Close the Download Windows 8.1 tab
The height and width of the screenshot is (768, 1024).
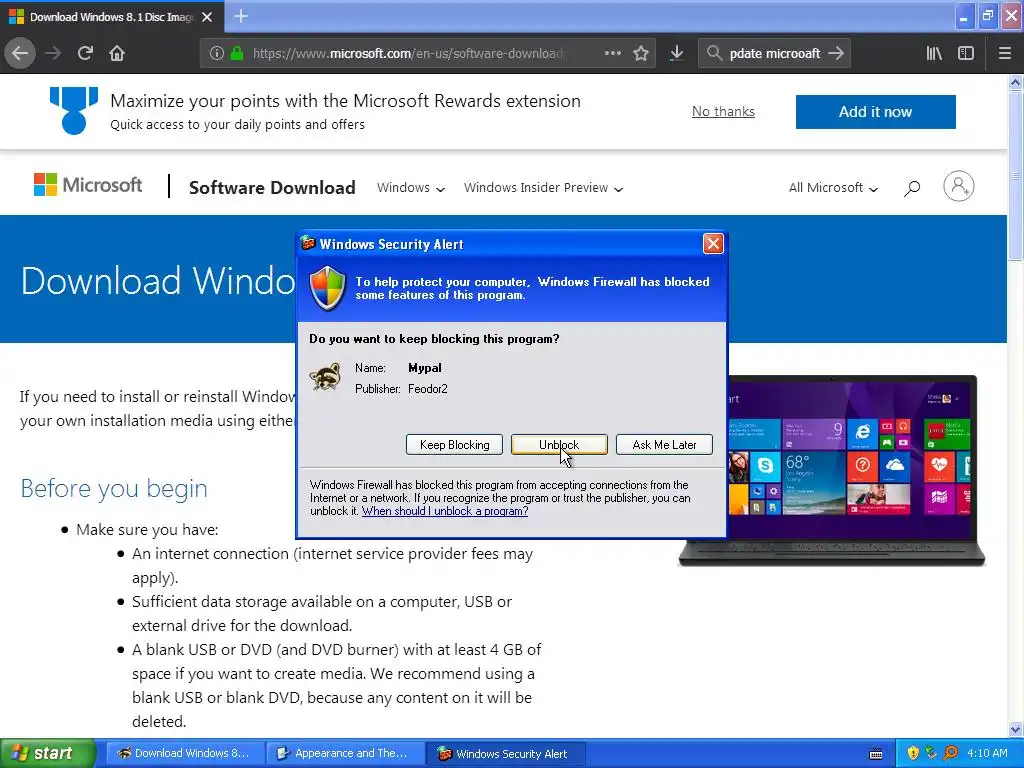pyautogui.click(x=207, y=17)
